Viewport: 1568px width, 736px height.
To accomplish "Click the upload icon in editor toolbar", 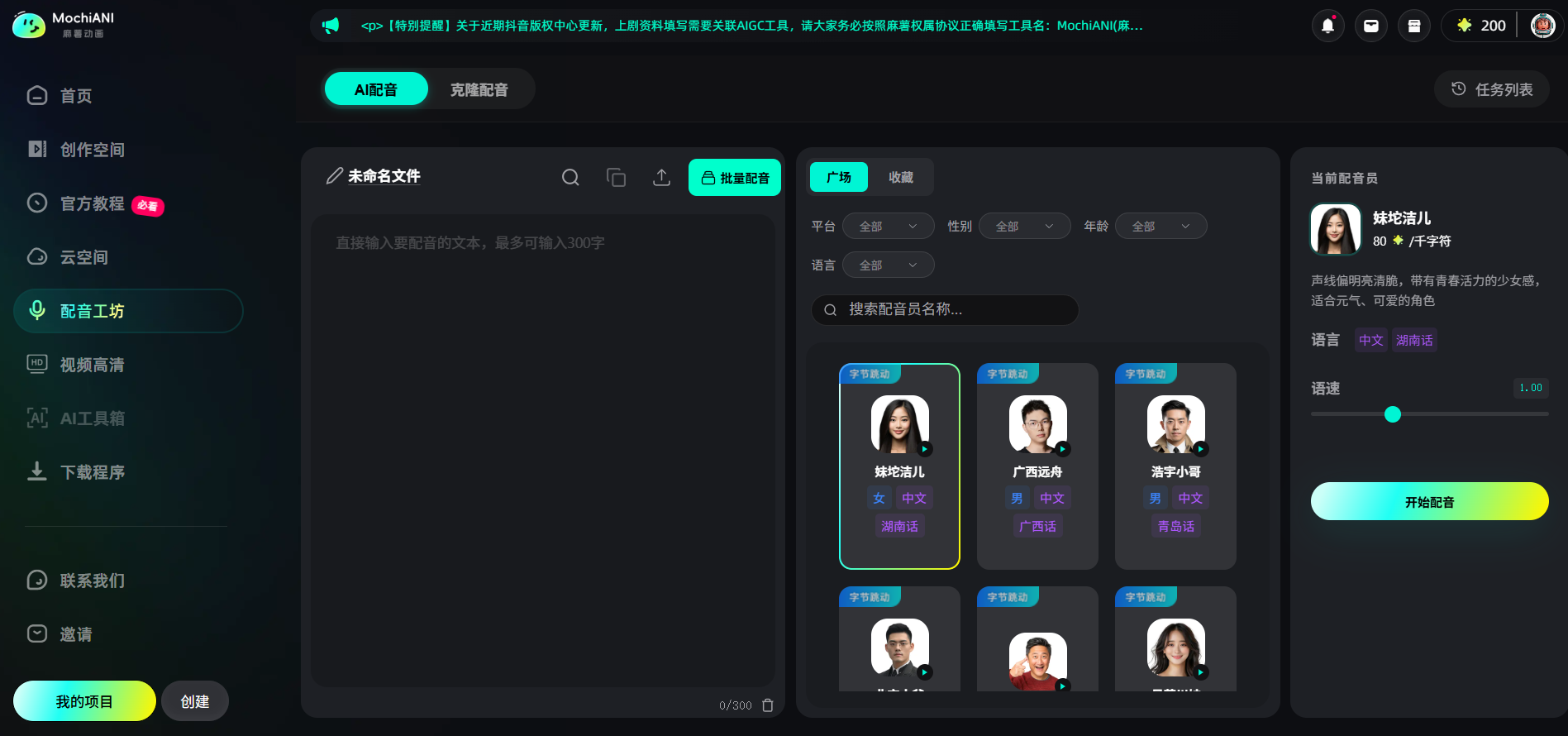I will [661, 177].
